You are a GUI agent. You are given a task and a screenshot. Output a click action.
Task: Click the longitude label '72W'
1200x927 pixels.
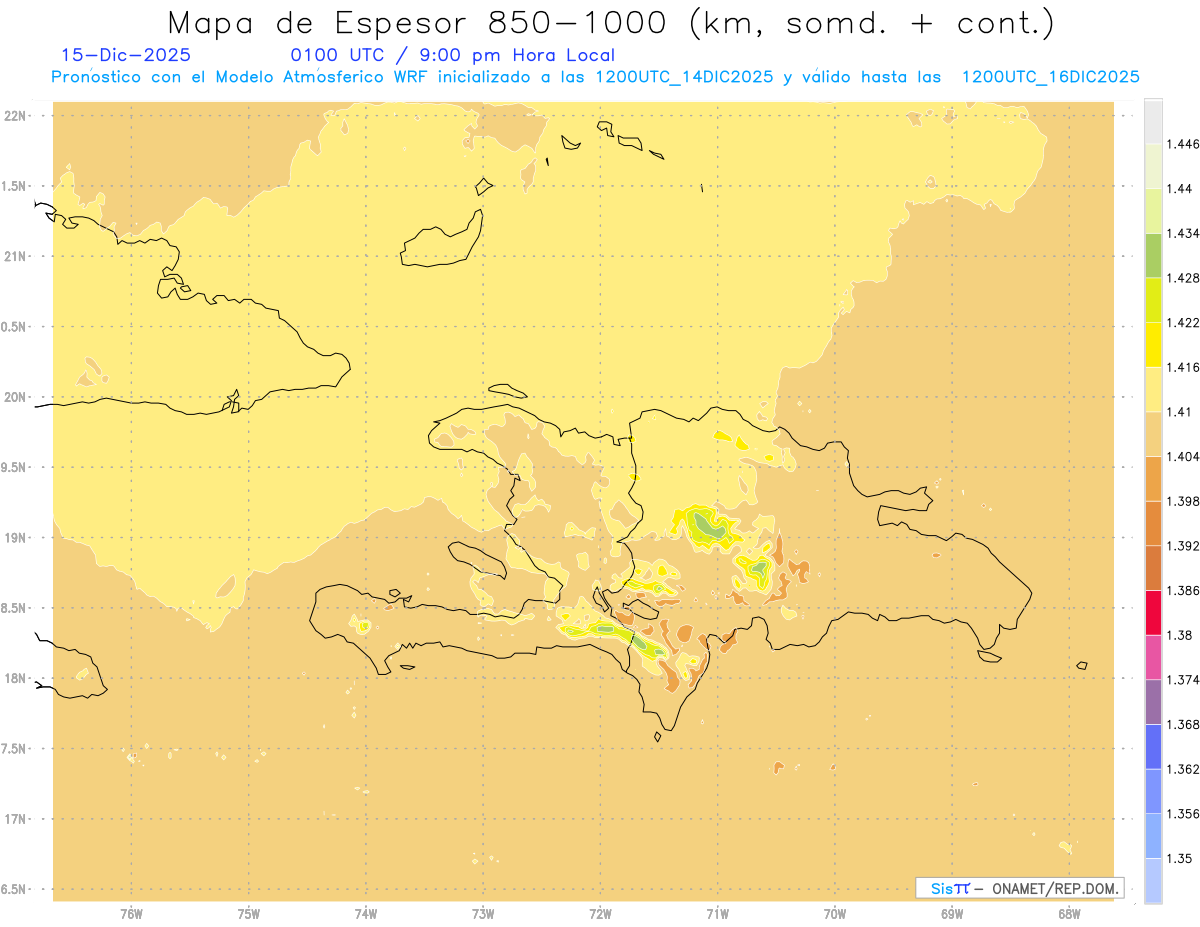pos(600,914)
